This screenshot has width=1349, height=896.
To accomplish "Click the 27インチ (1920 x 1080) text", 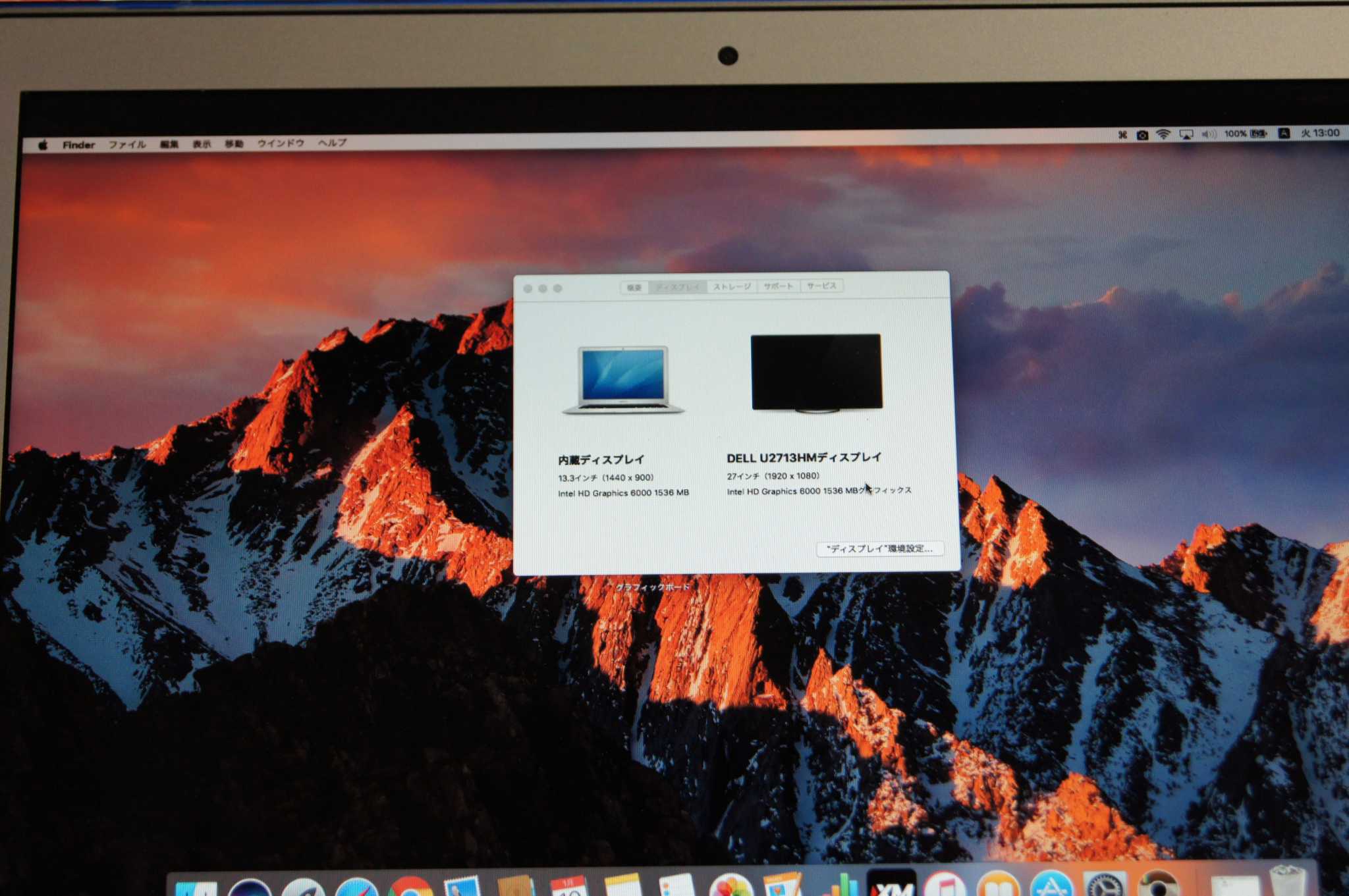I will click(x=773, y=475).
